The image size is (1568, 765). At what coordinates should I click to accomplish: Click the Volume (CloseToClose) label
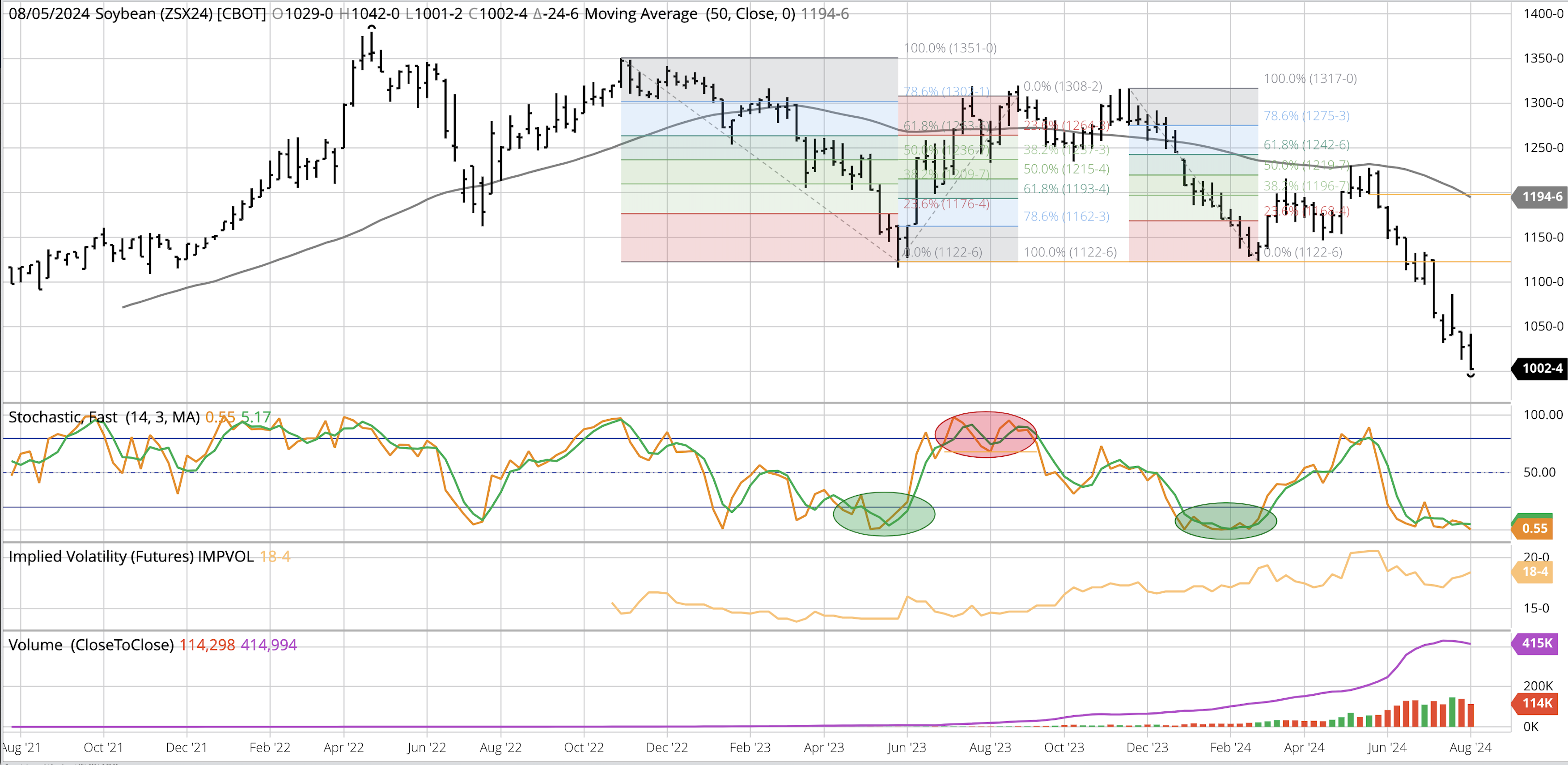(x=91, y=645)
